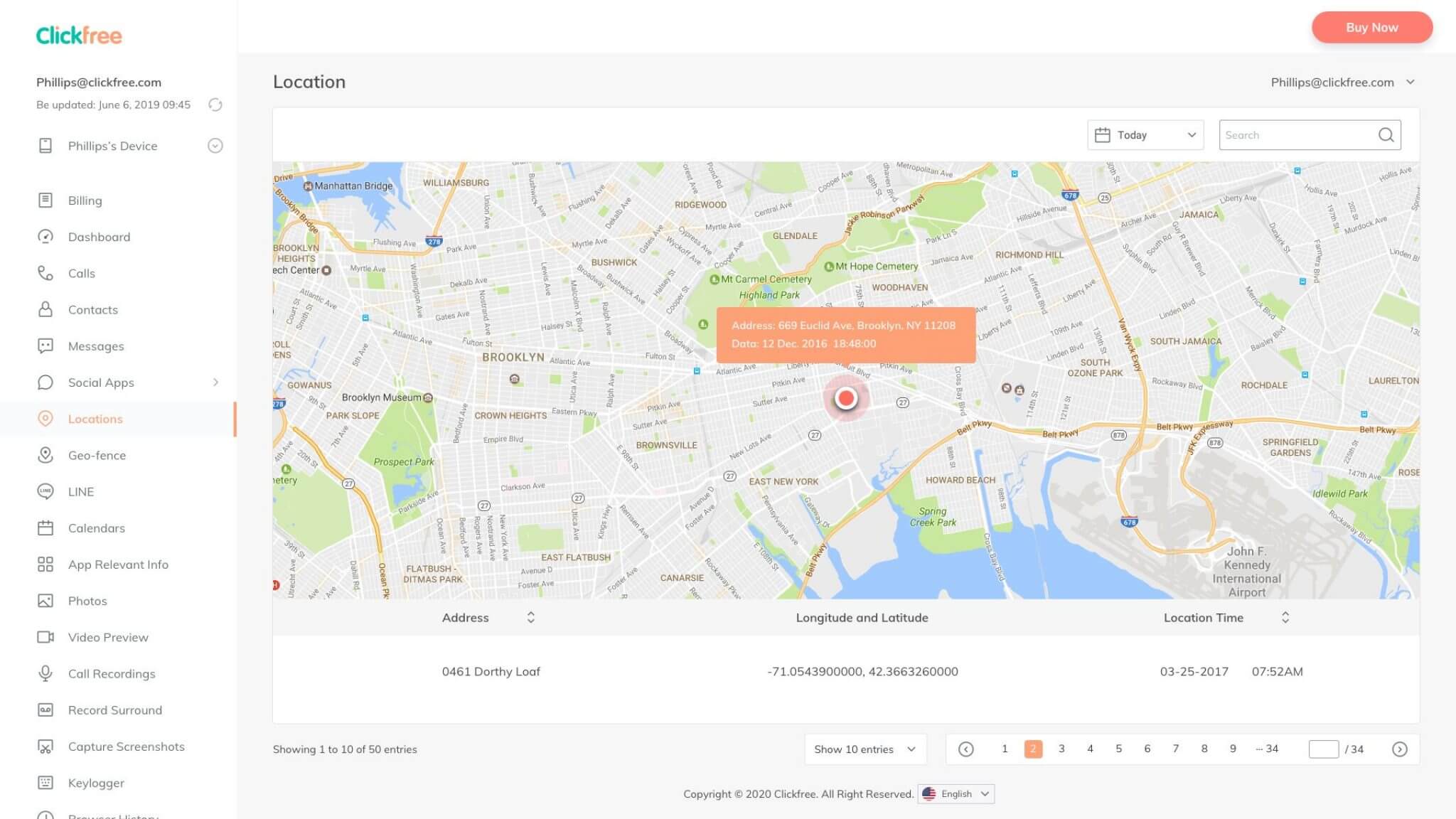Open the Show 10 entries dropdown
This screenshot has width=1456, height=819.
tap(865, 749)
